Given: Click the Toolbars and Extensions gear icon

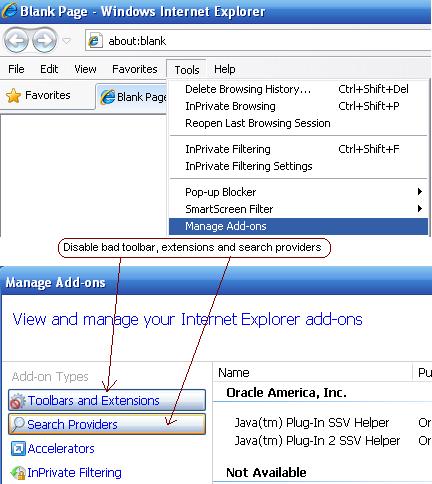Looking at the screenshot, I should pos(17,401).
